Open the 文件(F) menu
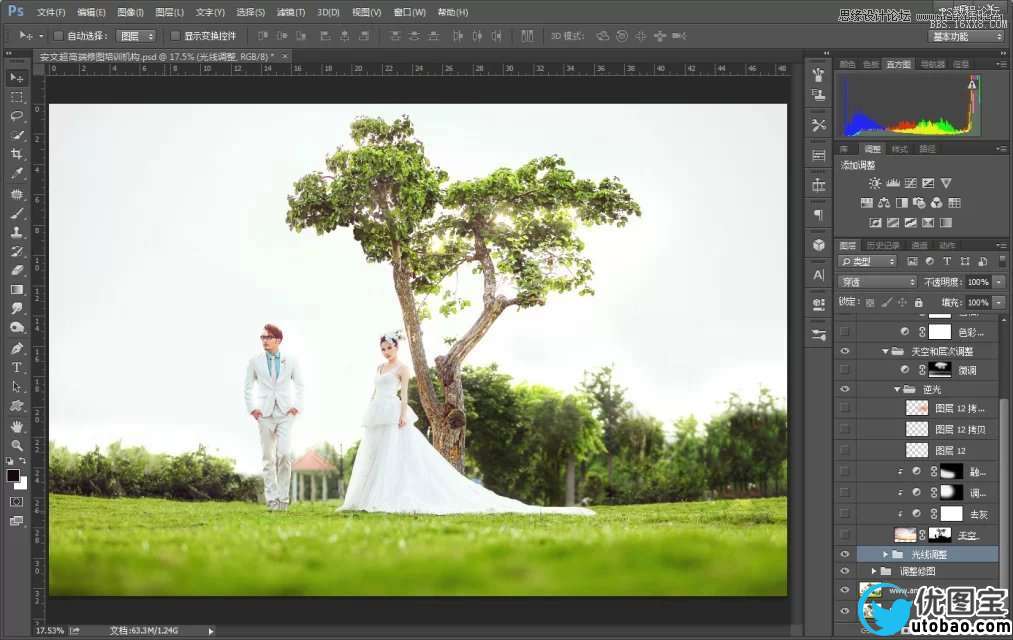The height and width of the screenshot is (640, 1013). 51,12
